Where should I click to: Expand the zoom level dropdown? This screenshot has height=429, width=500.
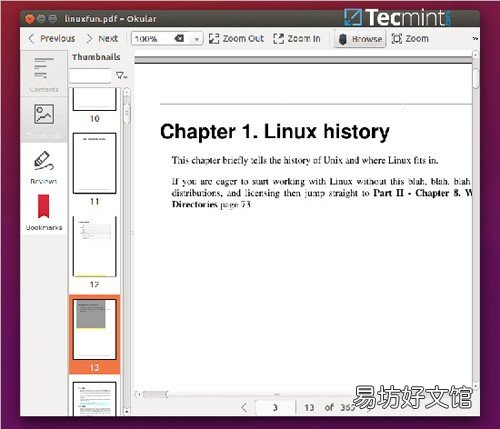pos(197,39)
